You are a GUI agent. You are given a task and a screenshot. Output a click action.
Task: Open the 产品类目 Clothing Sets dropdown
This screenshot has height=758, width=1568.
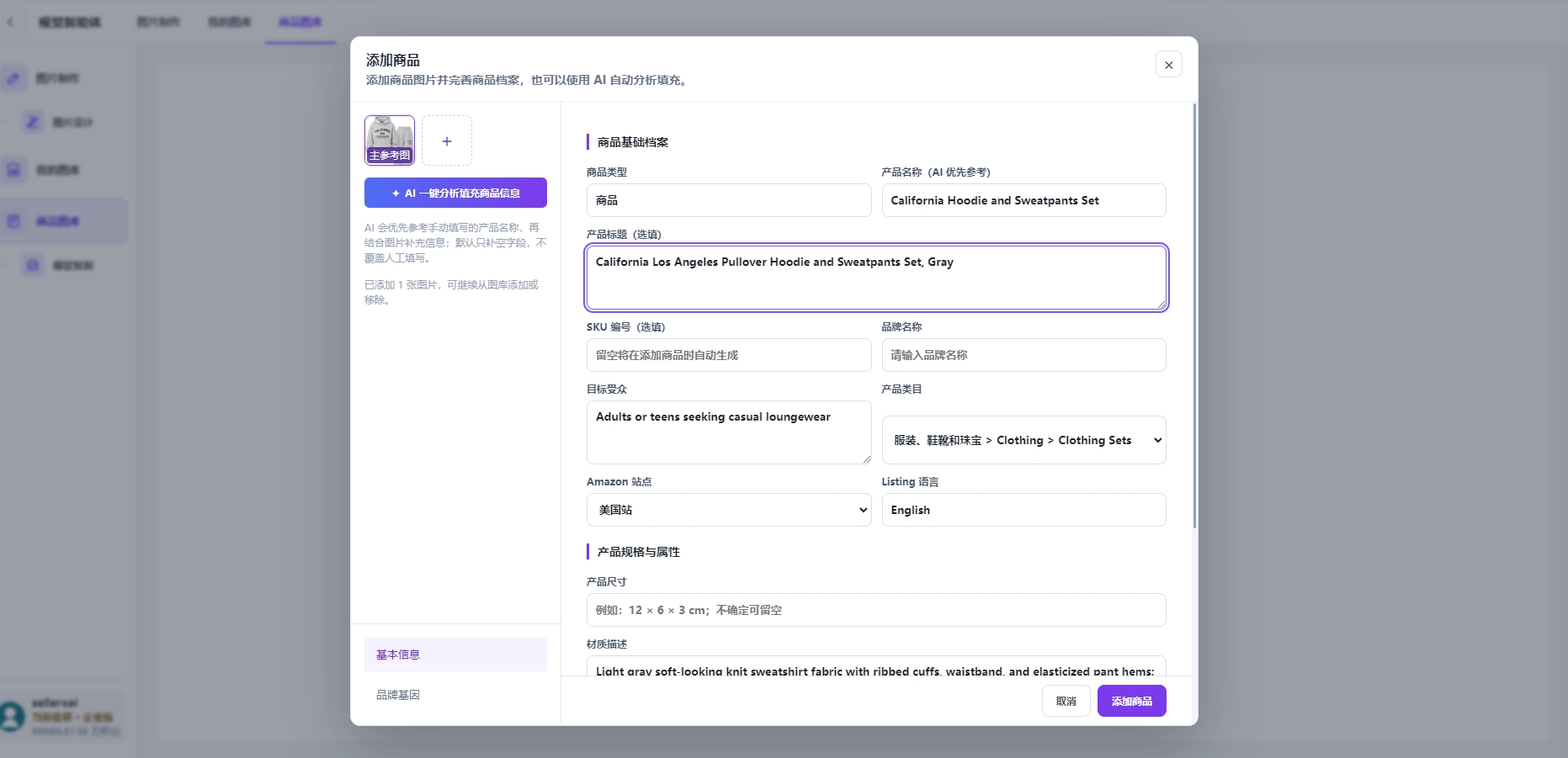coord(1023,440)
